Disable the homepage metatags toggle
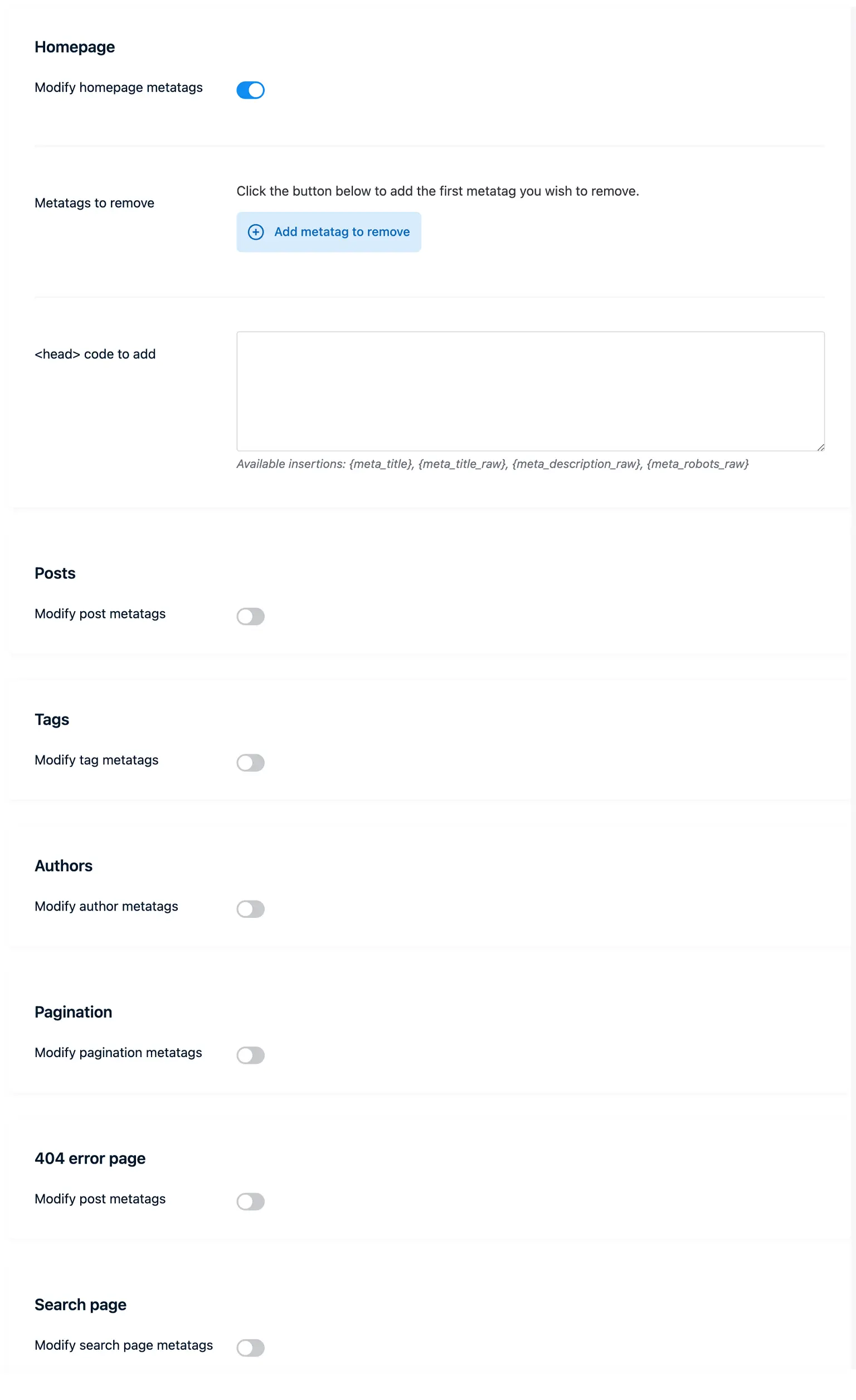The width and height of the screenshot is (856, 1400). [x=250, y=90]
